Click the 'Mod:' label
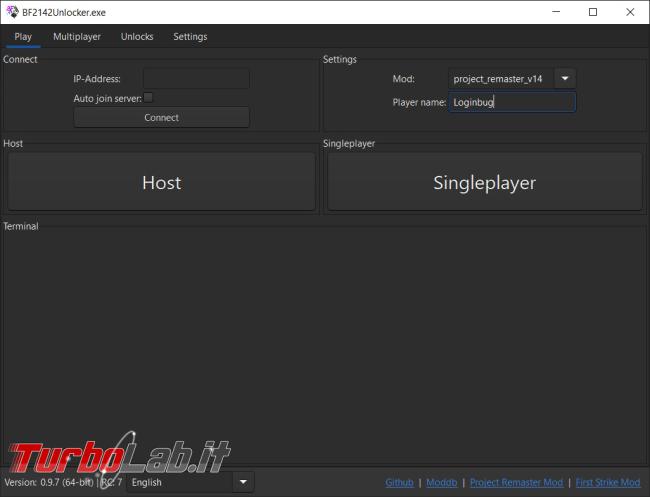Screen dimensions: 650x497 [x=403, y=79]
